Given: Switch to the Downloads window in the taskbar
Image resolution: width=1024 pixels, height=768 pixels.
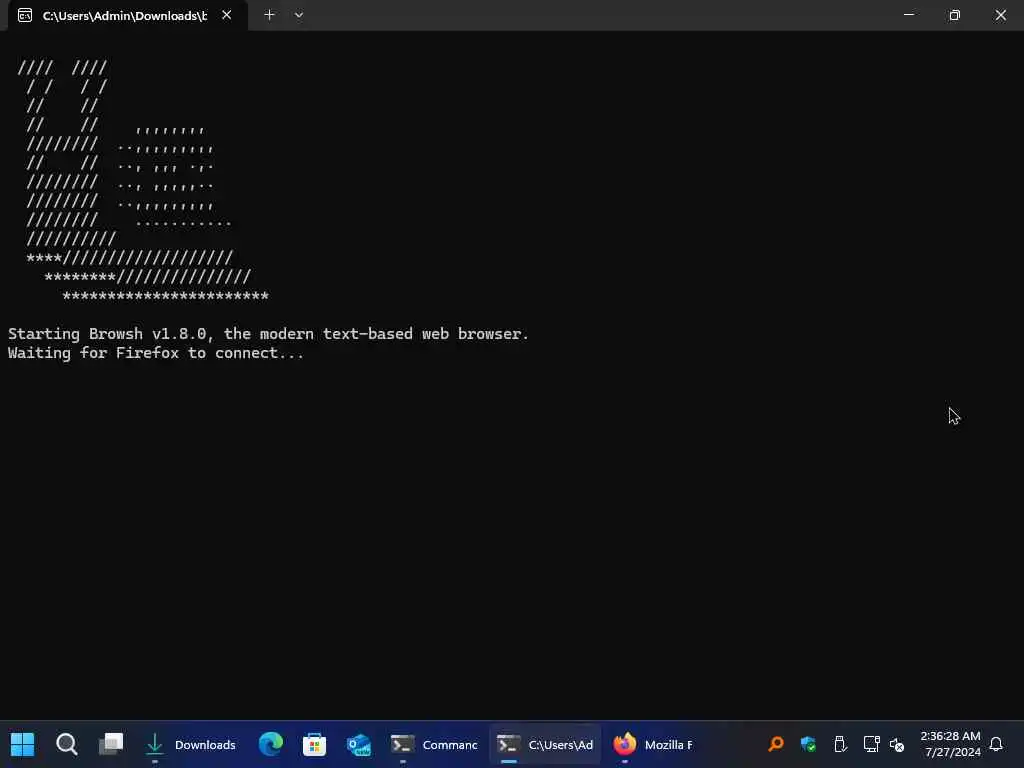Looking at the screenshot, I should [x=190, y=744].
